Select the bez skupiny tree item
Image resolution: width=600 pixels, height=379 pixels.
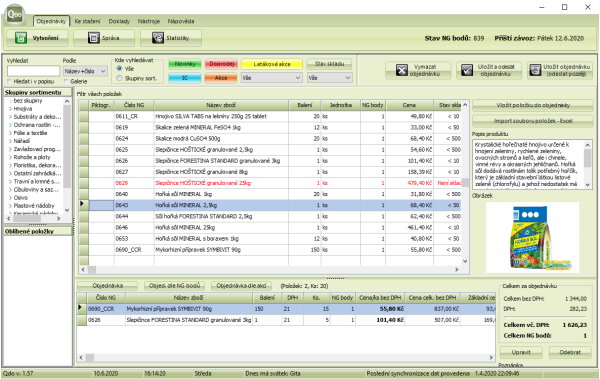(x=28, y=101)
